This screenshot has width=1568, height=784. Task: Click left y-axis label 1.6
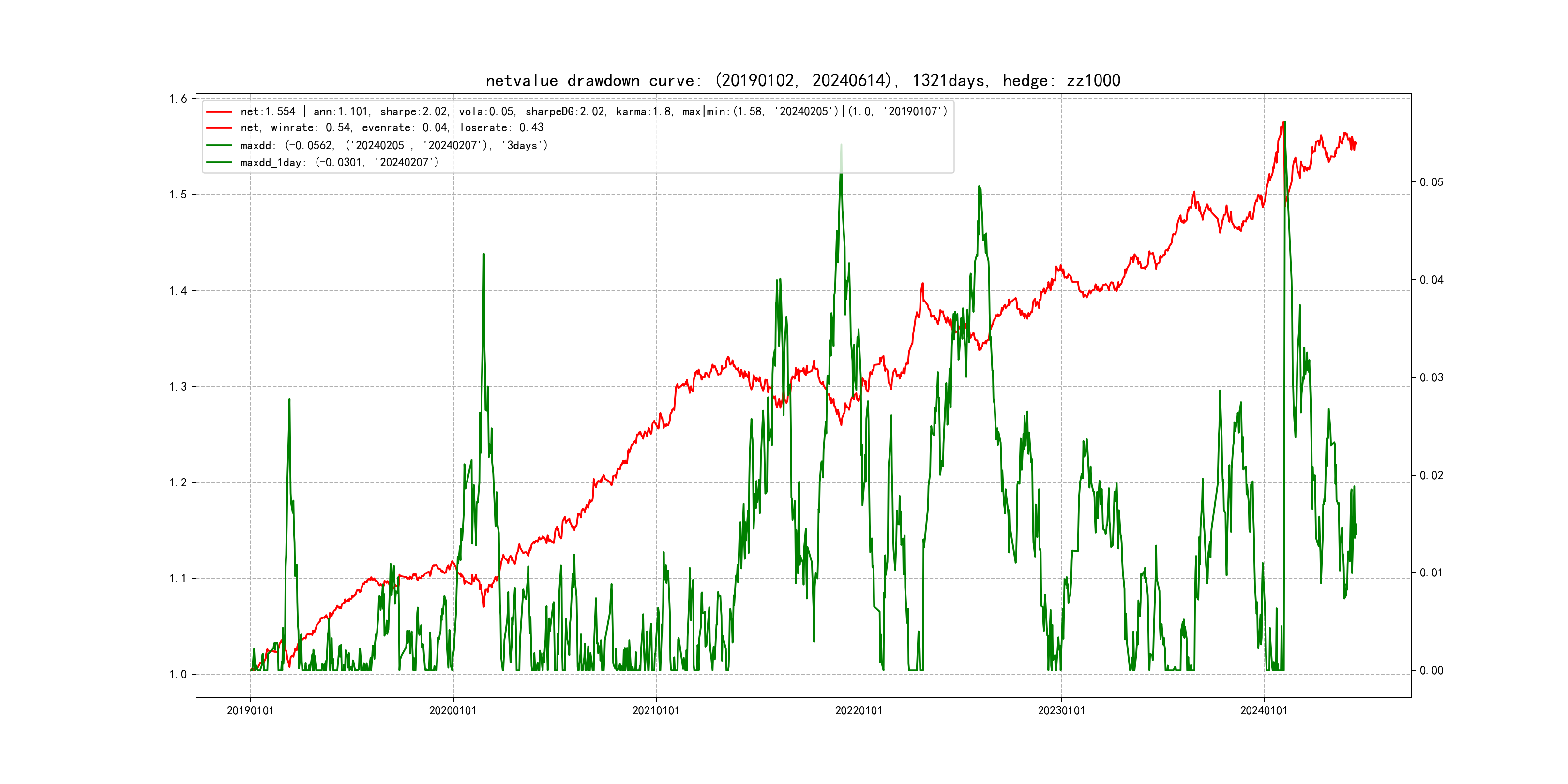[x=179, y=99]
